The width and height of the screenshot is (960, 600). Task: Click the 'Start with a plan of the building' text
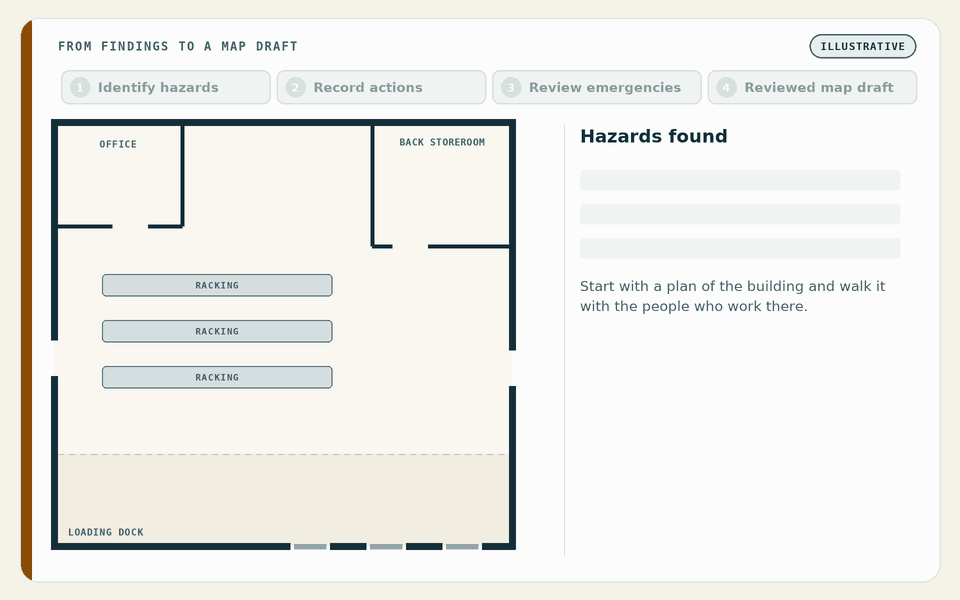pyautogui.click(x=732, y=296)
